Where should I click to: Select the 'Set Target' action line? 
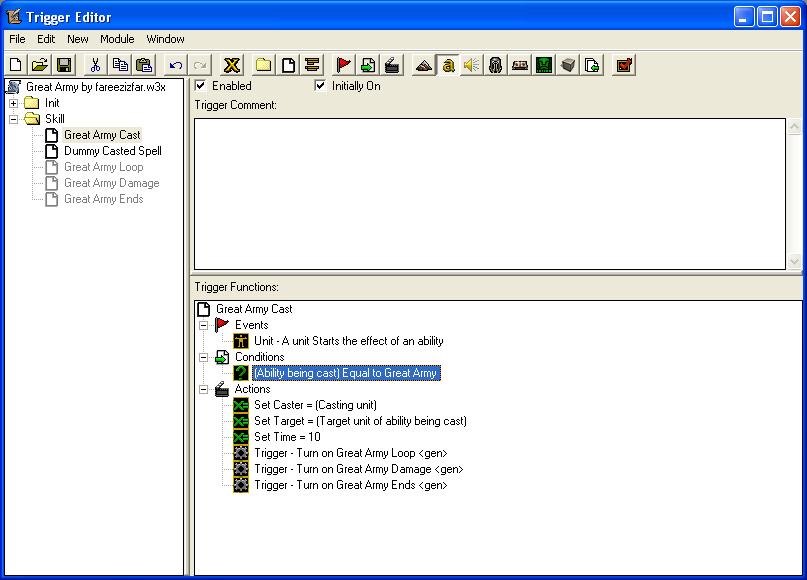(x=360, y=421)
